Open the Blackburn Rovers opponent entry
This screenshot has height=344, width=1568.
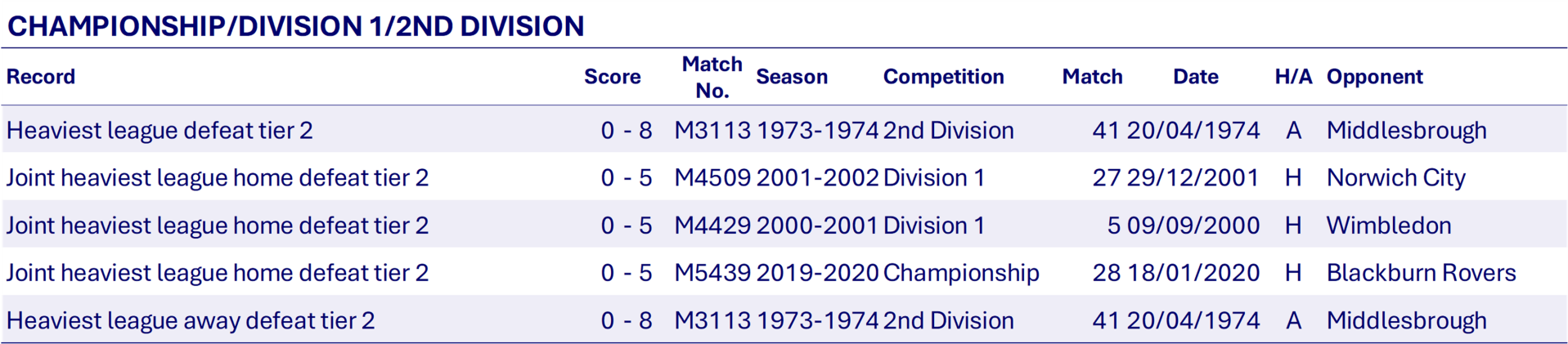[1421, 273]
